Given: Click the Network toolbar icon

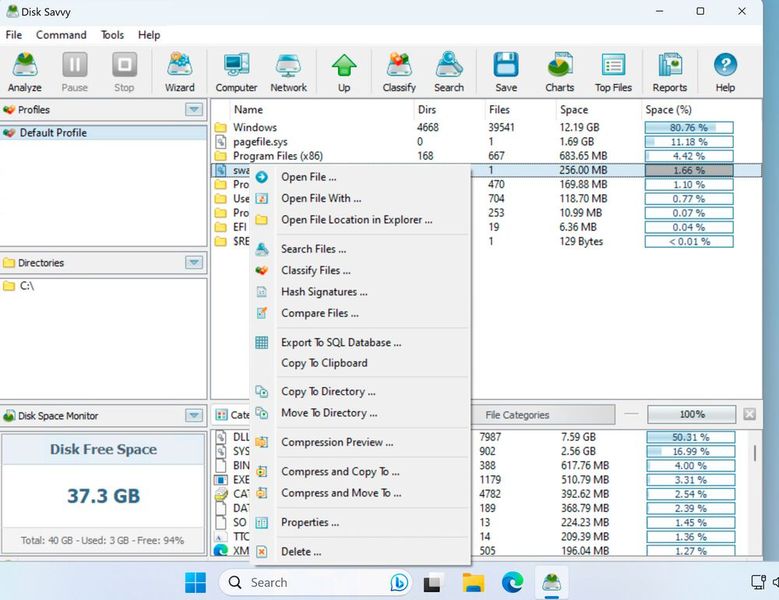Looking at the screenshot, I should click(x=288, y=73).
